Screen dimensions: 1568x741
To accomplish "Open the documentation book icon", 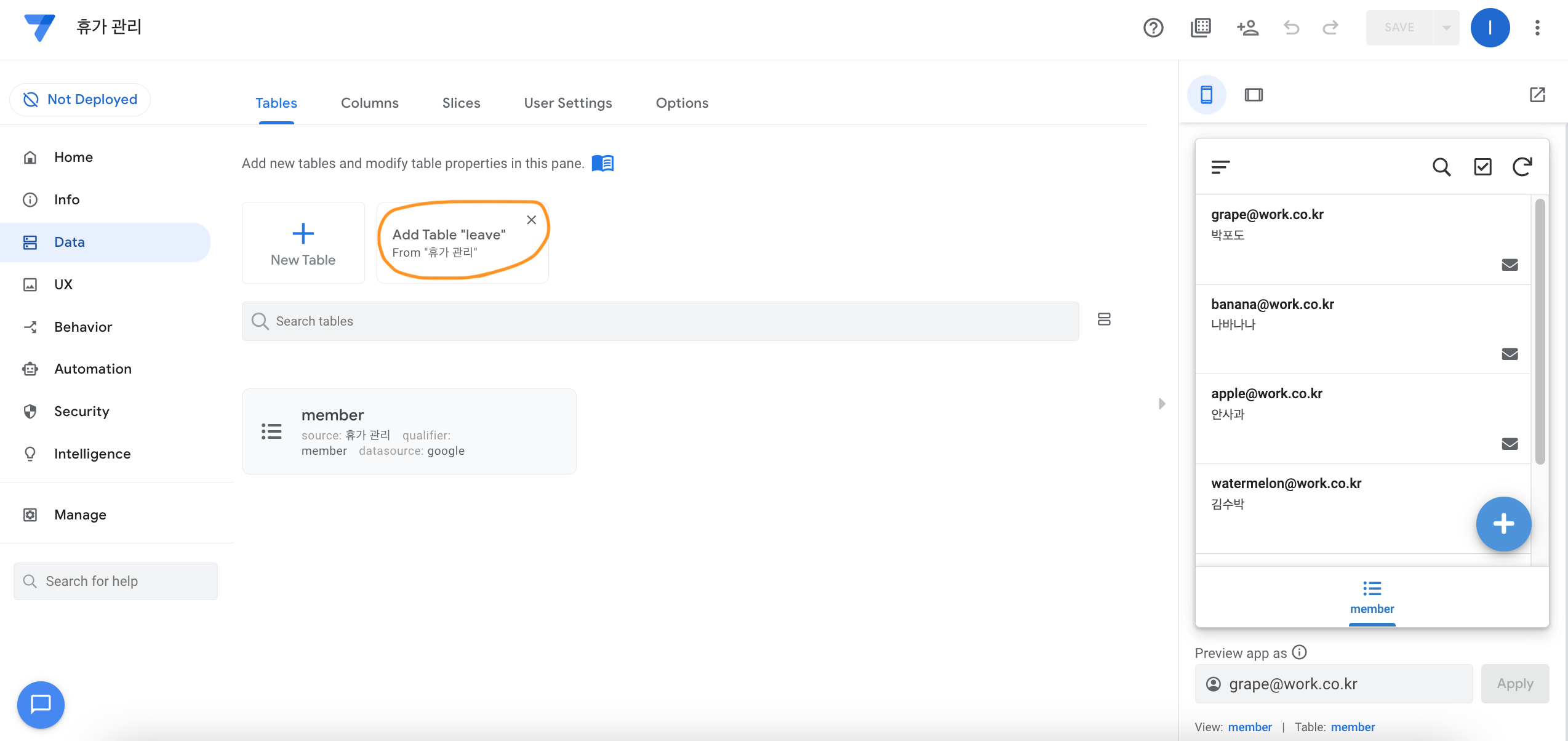I will [602, 163].
